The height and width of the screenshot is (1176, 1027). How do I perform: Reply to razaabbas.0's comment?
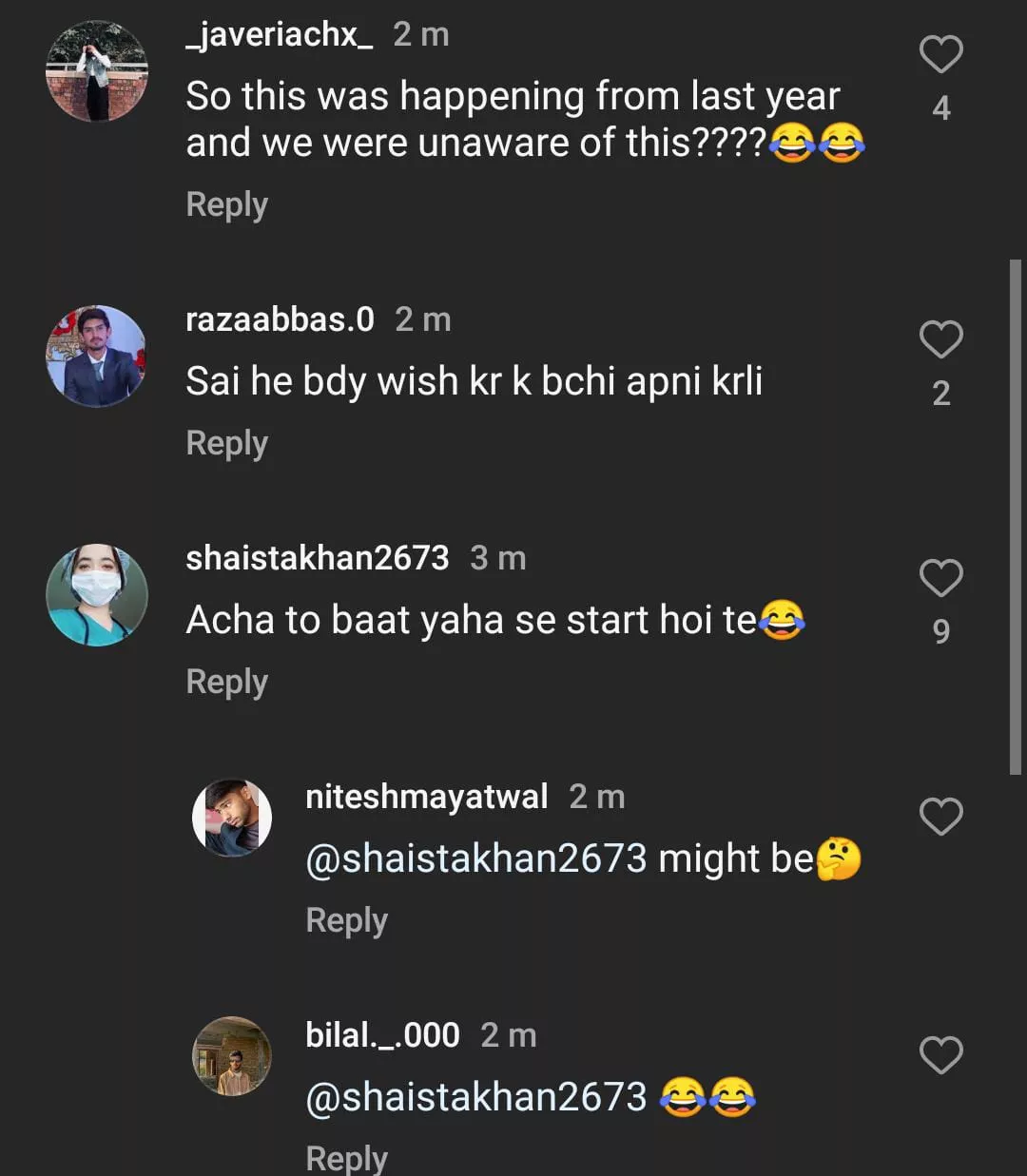pos(226,443)
